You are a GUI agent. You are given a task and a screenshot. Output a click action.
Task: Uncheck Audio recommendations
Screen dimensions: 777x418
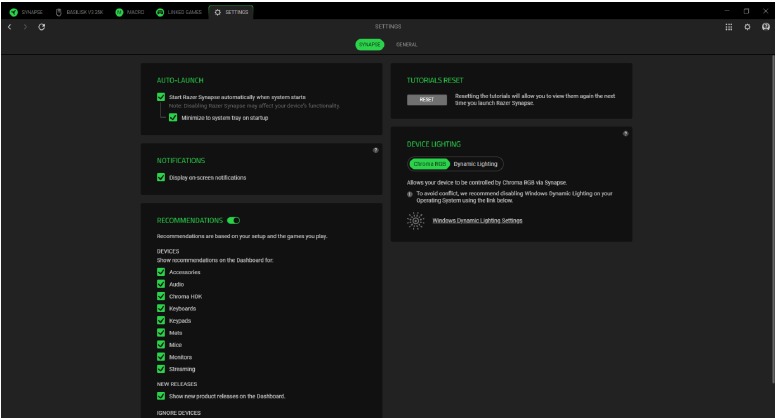click(161, 284)
